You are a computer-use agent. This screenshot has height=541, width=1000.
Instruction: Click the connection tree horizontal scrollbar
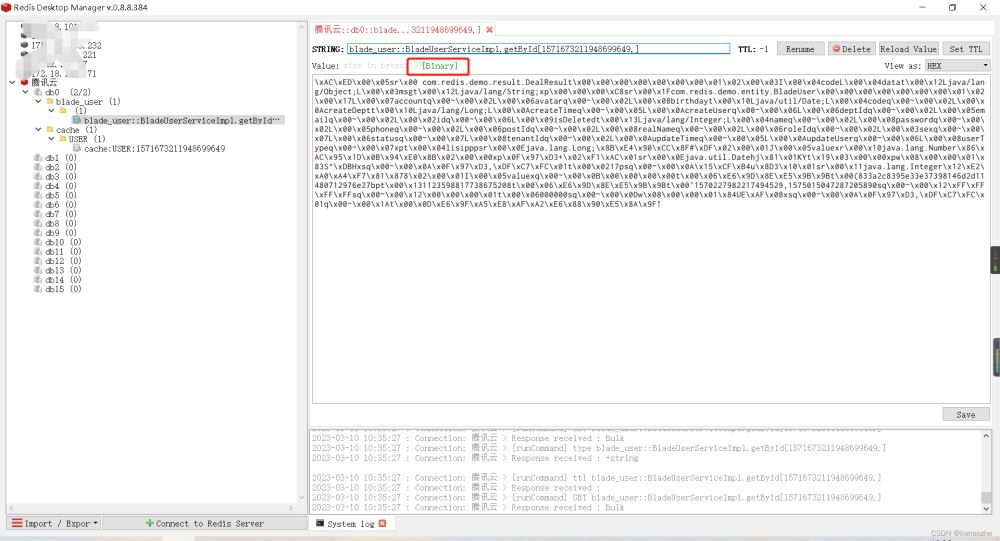pyautogui.click(x=151, y=508)
